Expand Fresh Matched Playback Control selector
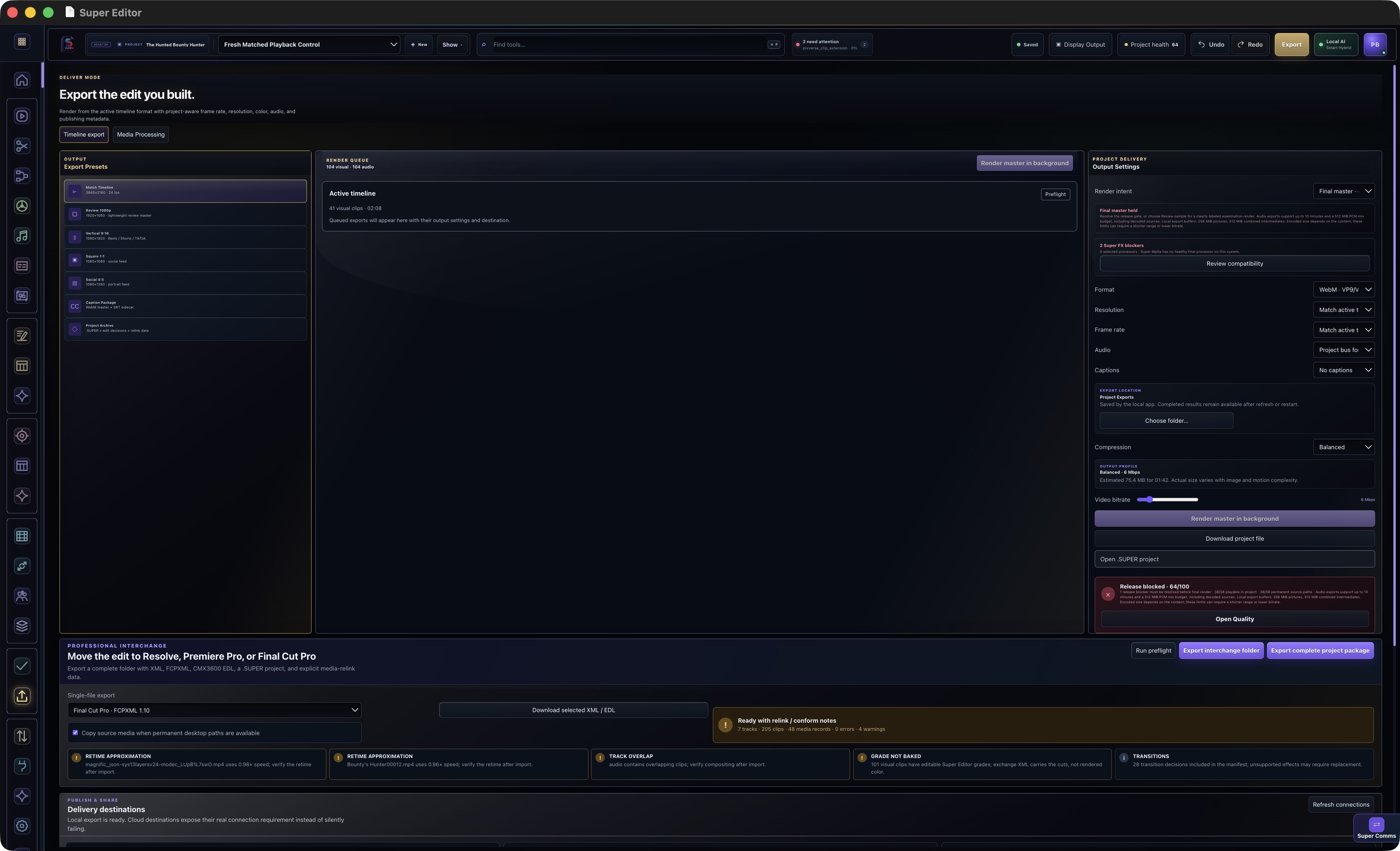The width and height of the screenshot is (1400, 851). click(309, 44)
